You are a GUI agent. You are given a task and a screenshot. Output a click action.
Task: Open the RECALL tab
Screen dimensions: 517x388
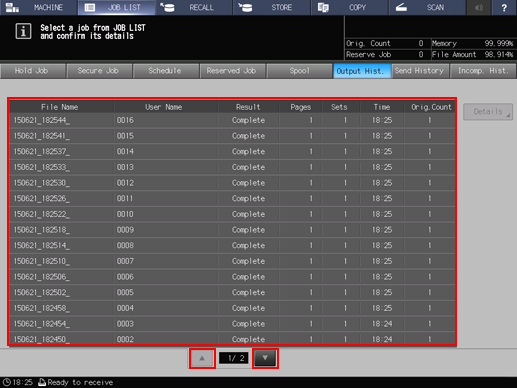[x=194, y=7]
